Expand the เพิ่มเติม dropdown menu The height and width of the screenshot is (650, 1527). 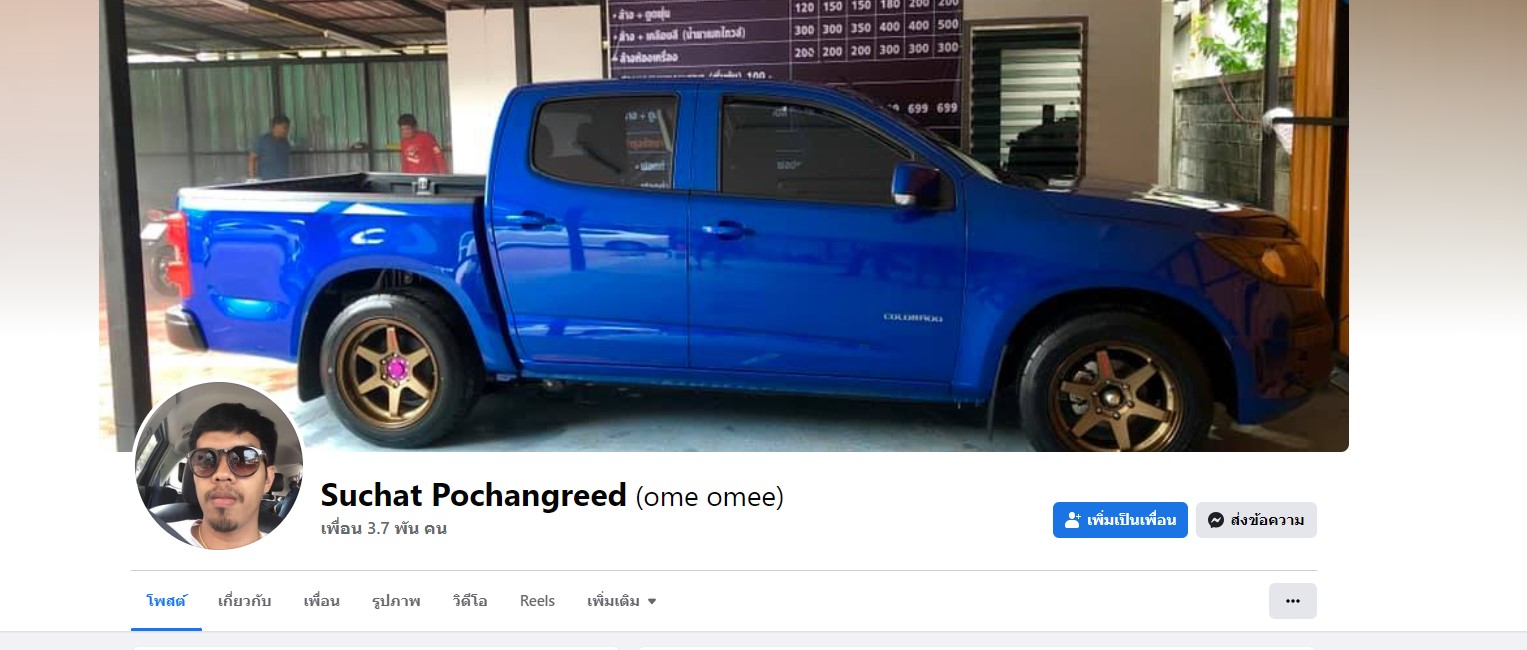click(622, 601)
